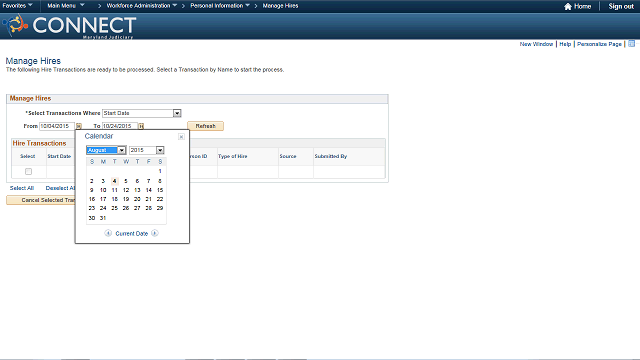Image resolution: width=640 pixels, height=360 pixels.
Task: Select August 8 in the calendar
Action: pos(160,181)
